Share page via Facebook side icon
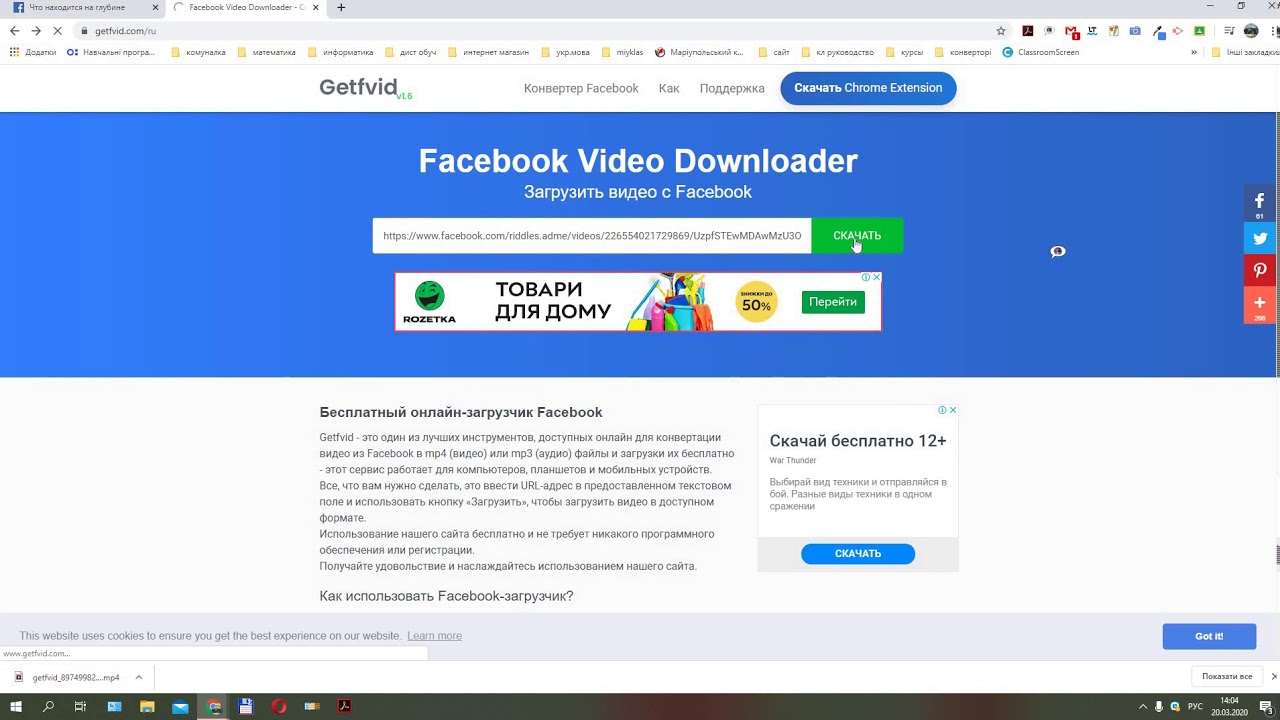 tap(1260, 203)
